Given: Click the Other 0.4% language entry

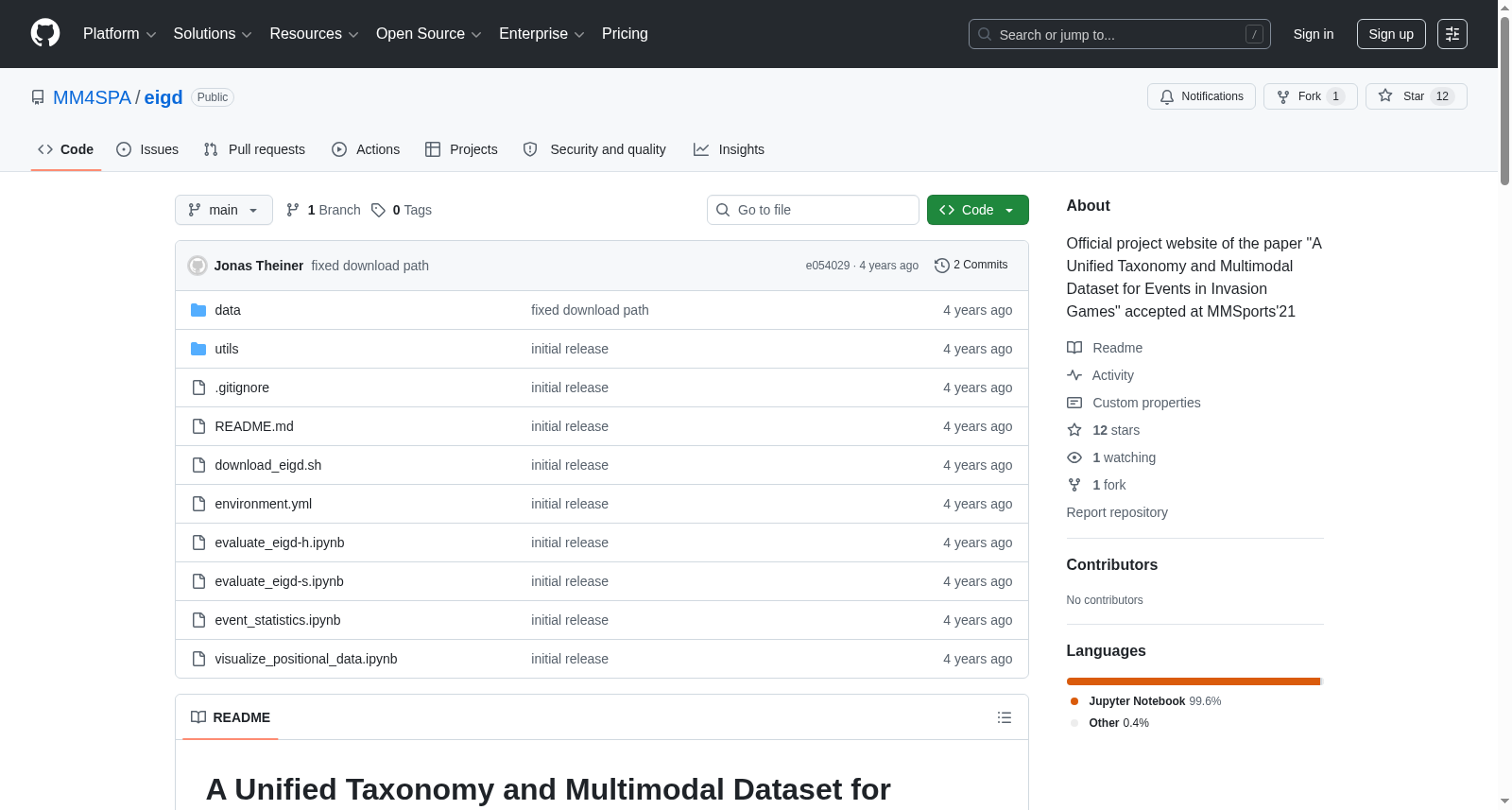Looking at the screenshot, I should coord(1109,723).
